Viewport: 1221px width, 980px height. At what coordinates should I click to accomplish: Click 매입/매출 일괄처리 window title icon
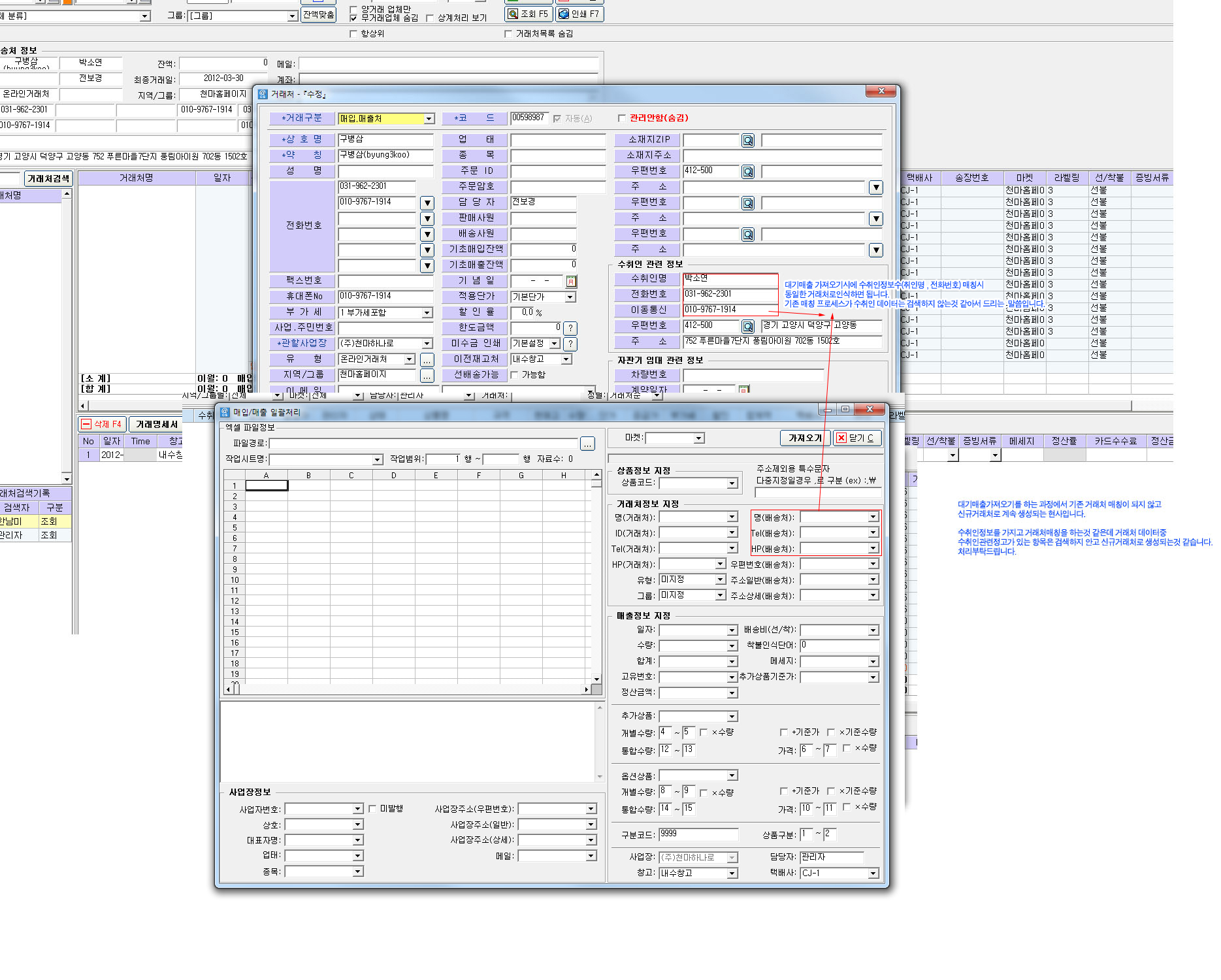click(225, 412)
